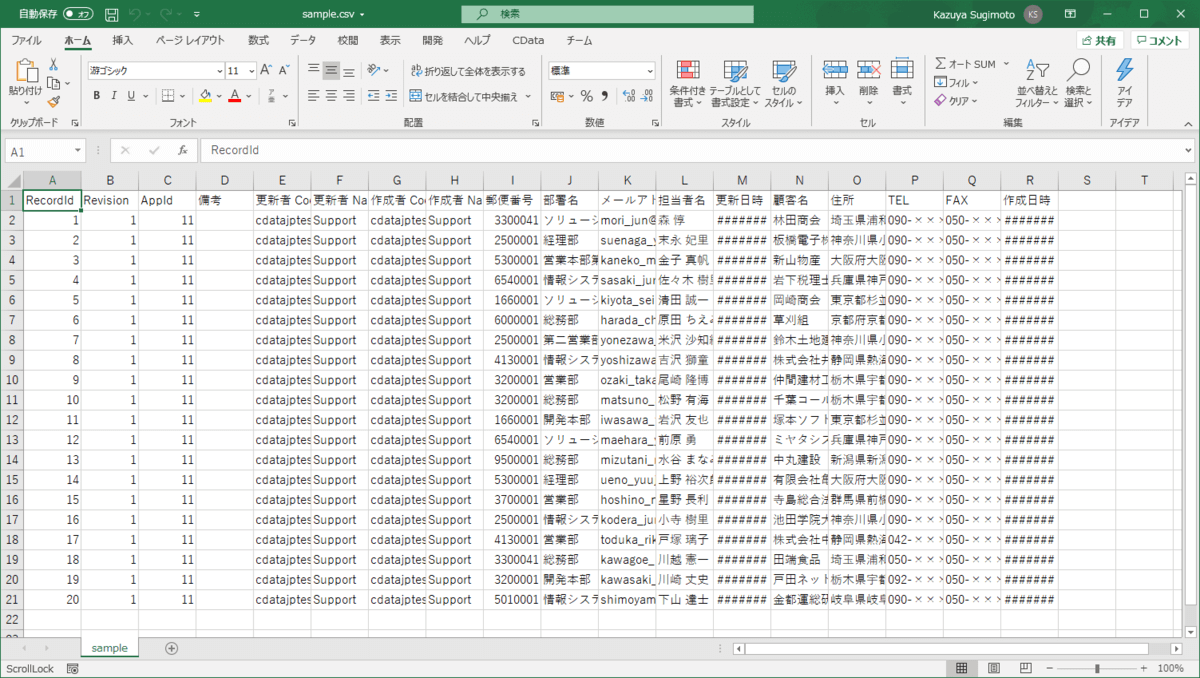This screenshot has height=678, width=1200.
Task: Click the yellow fill color swatch
Action: click(204, 96)
